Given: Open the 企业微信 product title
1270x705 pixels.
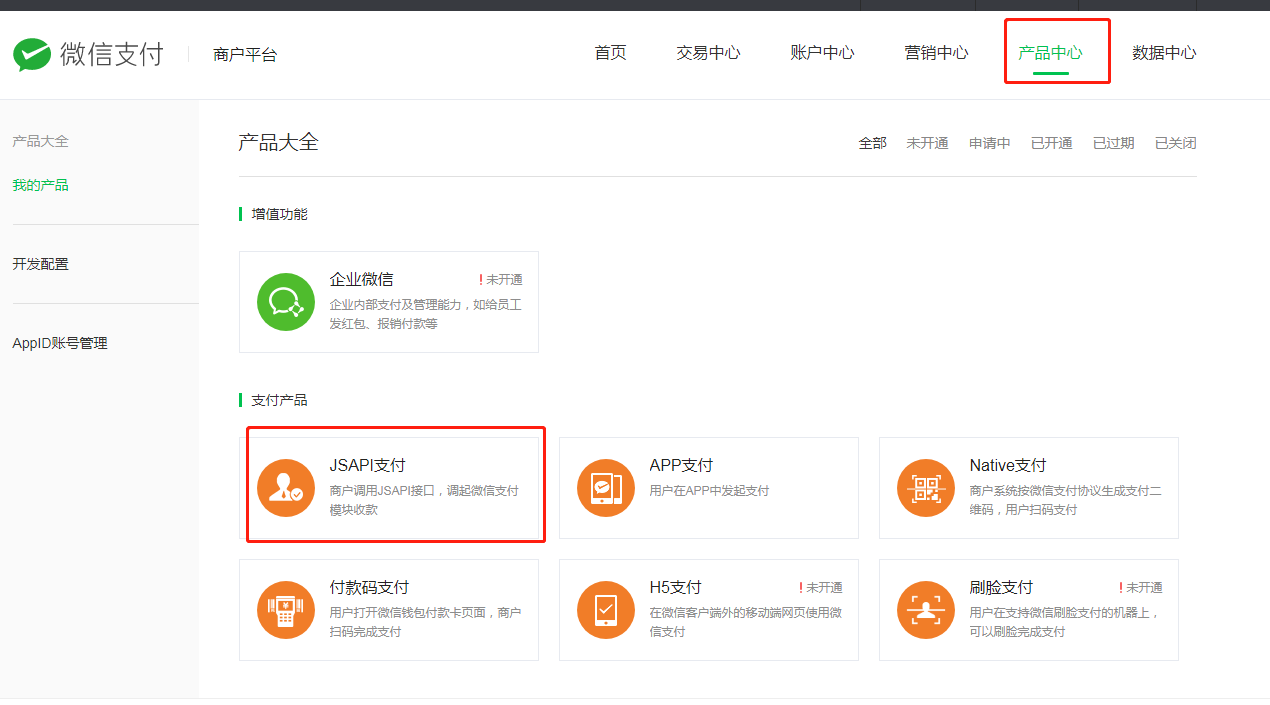Looking at the screenshot, I should pyautogui.click(x=361, y=279).
